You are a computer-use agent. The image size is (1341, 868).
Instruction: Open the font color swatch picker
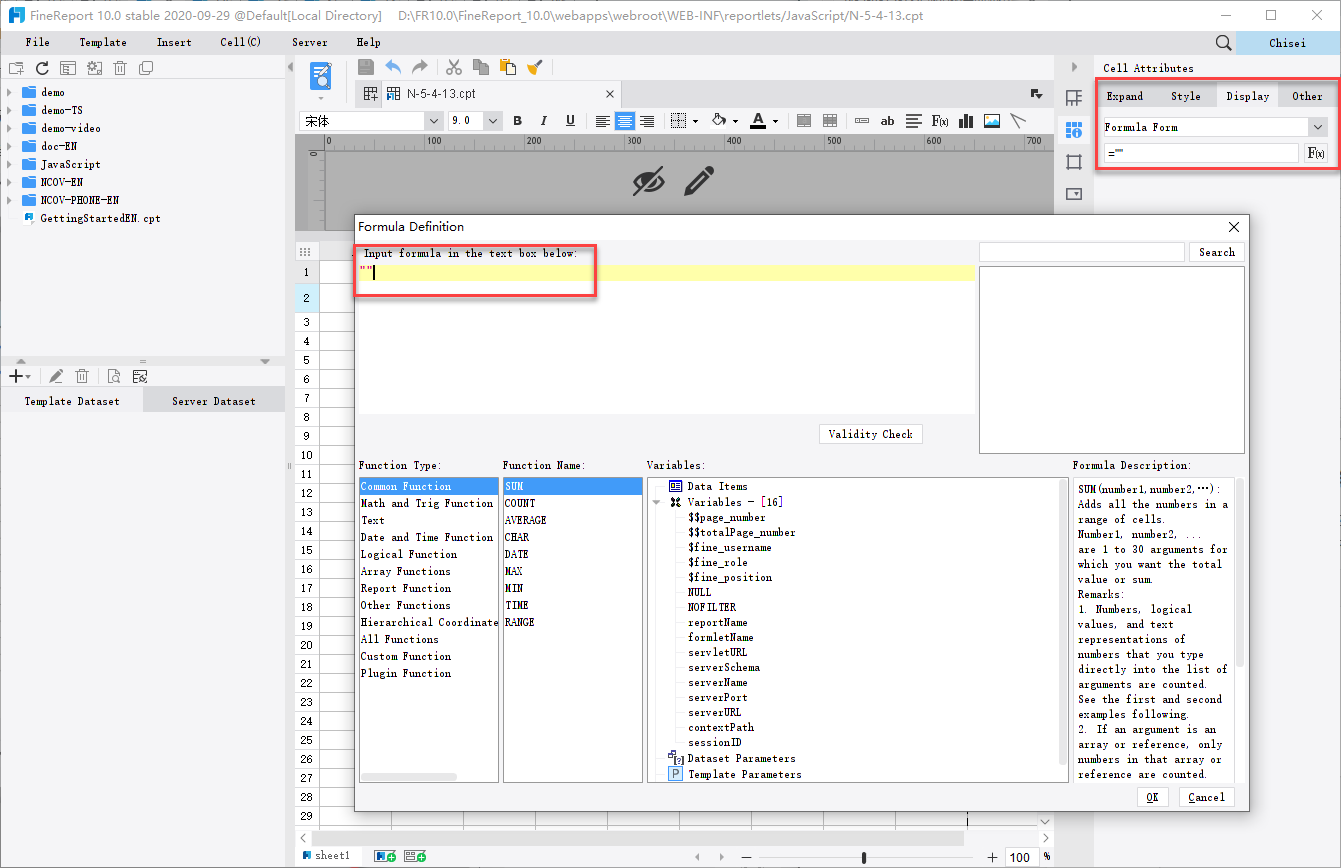(774, 120)
